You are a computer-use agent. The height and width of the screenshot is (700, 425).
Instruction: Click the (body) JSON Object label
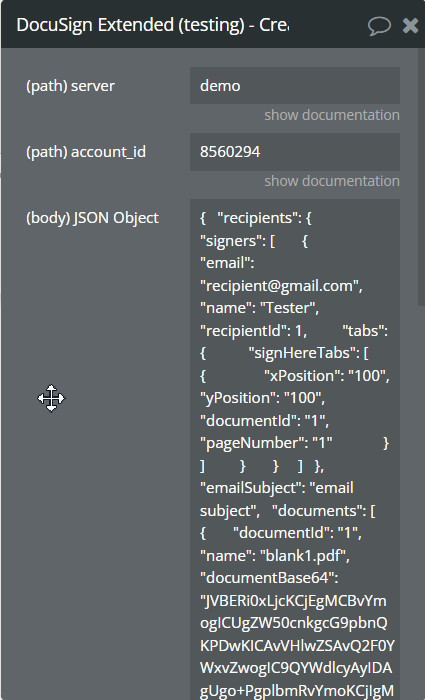click(x=92, y=218)
